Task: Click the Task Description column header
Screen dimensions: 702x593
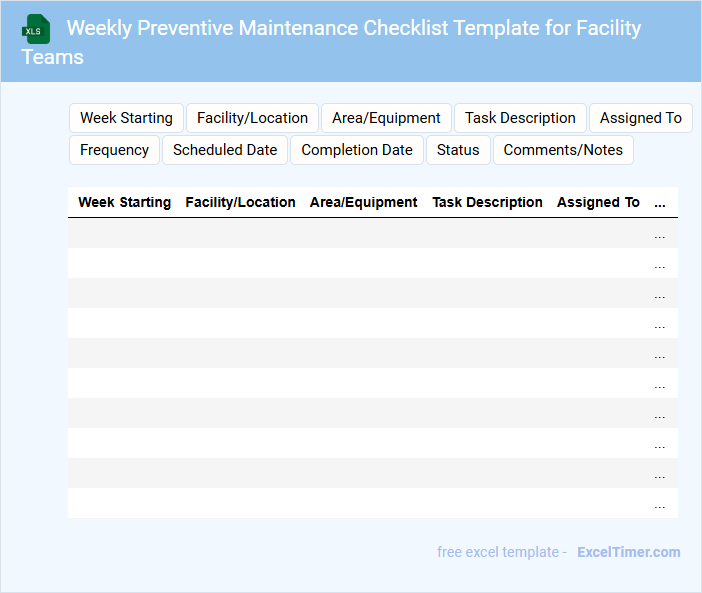Action: click(487, 202)
